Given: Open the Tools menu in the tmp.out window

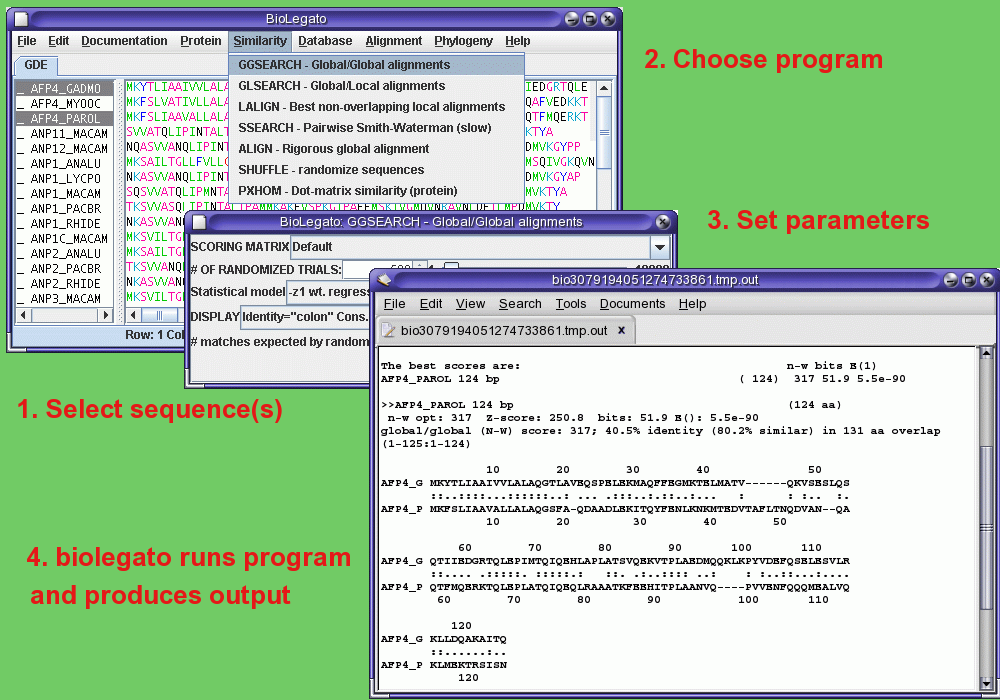Looking at the screenshot, I should (x=570, y=304).
